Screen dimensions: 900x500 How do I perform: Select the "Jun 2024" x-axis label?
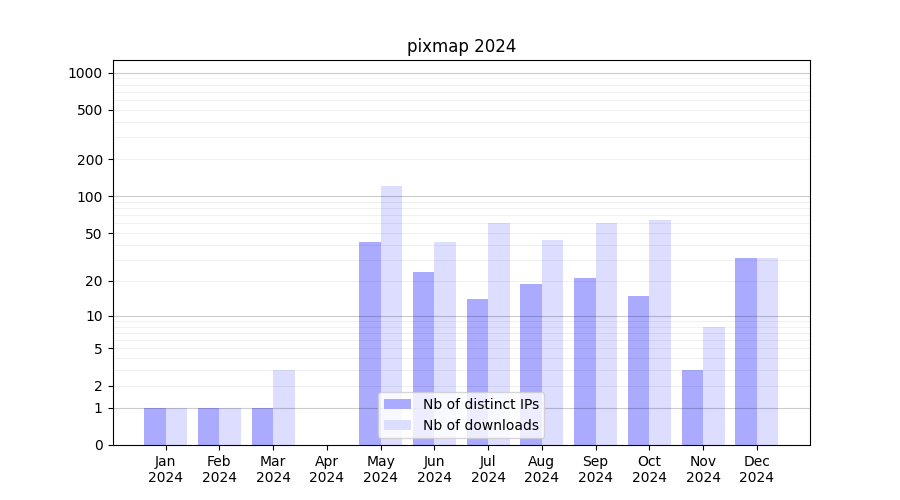point(434,469)
